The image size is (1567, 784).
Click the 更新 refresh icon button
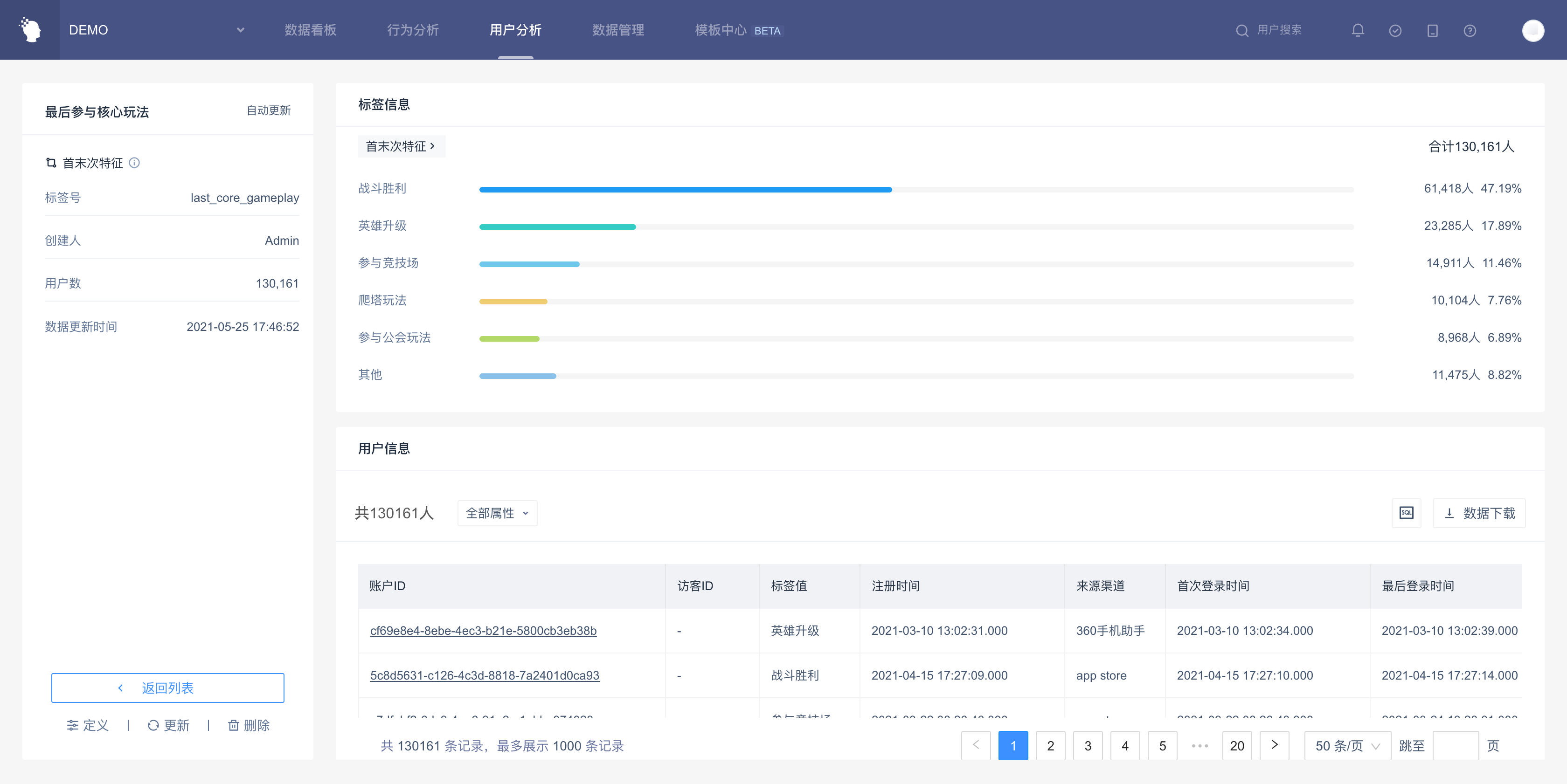click(x=168, y=725)
